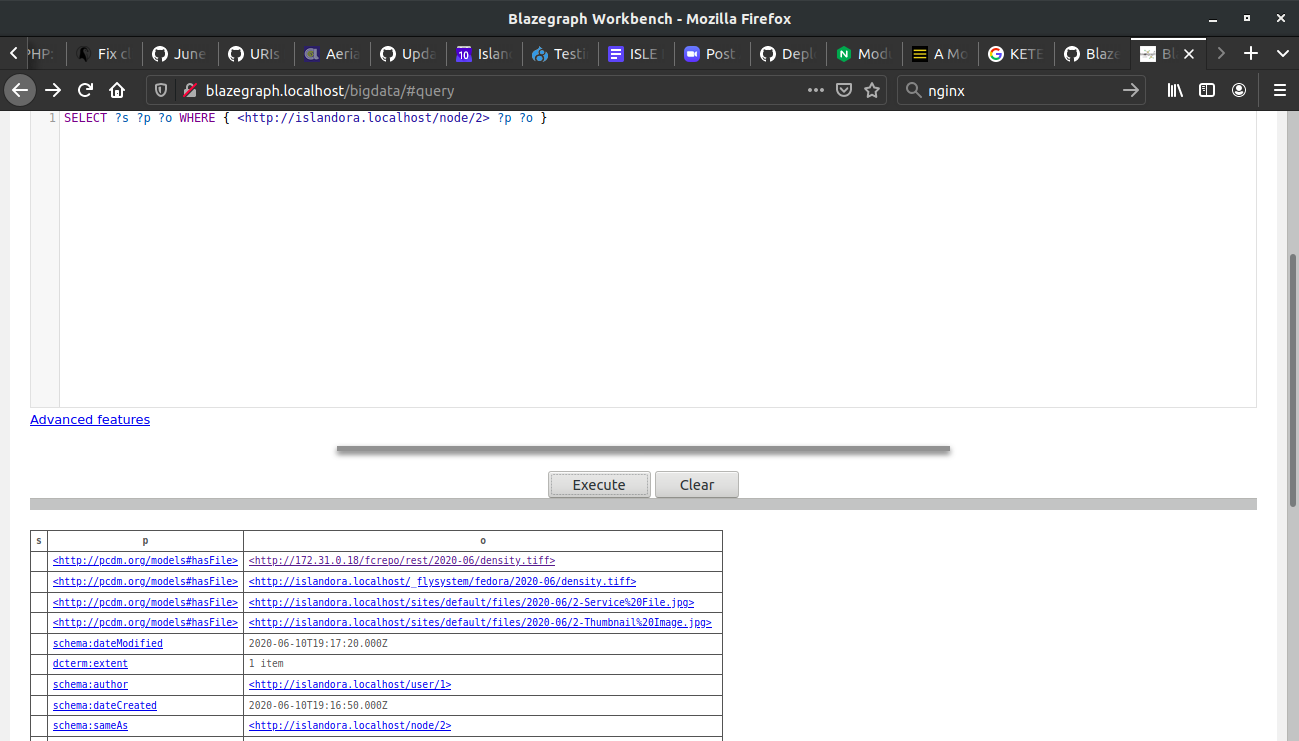Open the site identity permissions icon
Screen dimensions: 1299x741
188,90
